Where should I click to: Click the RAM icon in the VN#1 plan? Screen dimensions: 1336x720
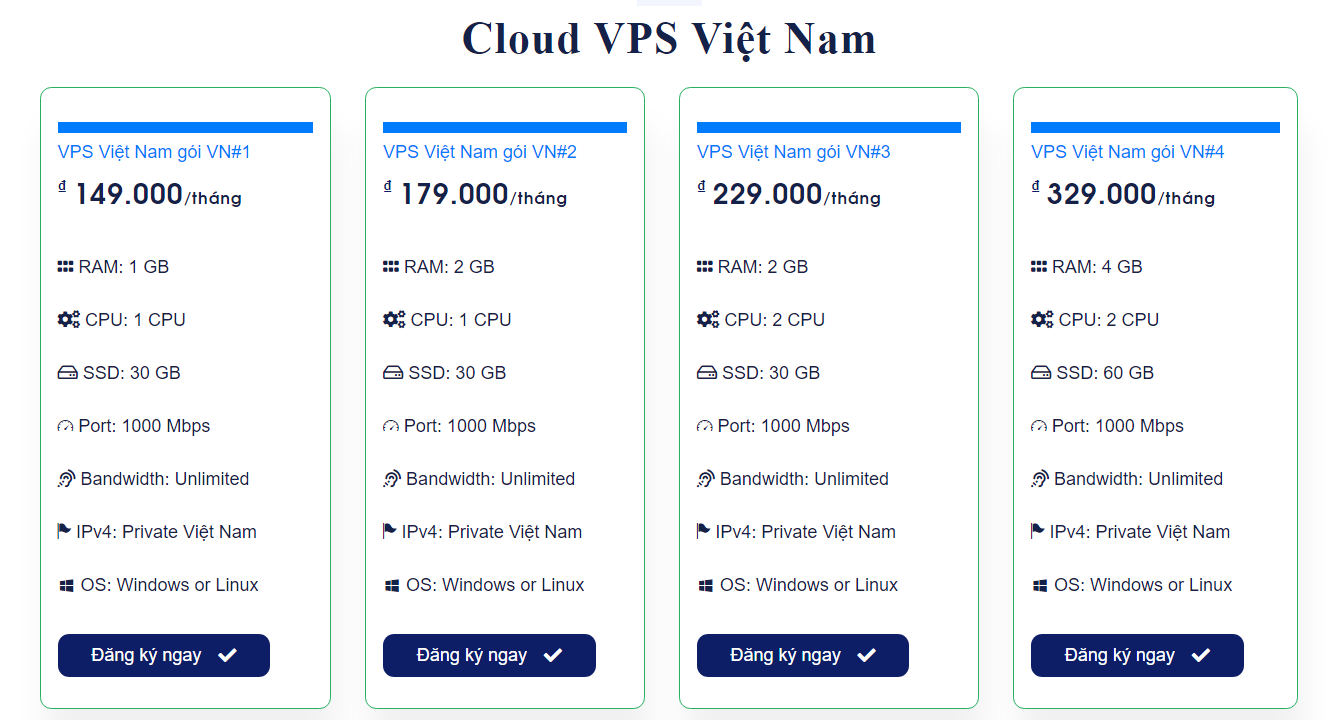66,267
